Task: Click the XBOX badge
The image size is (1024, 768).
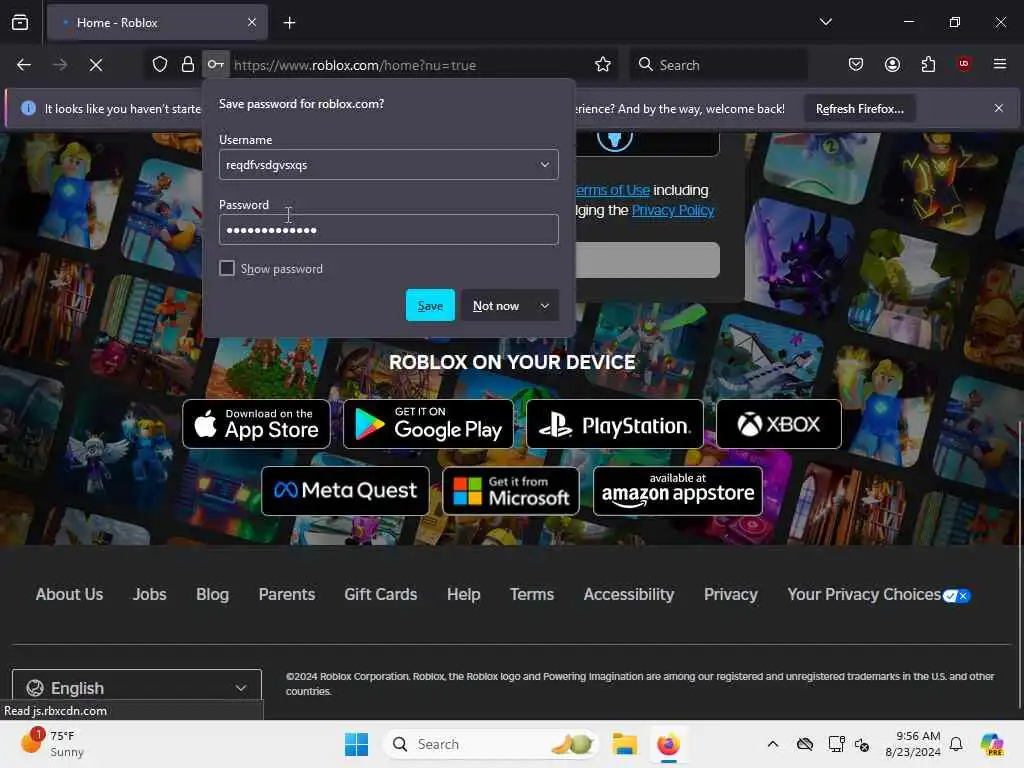Action: pos(778,424)
